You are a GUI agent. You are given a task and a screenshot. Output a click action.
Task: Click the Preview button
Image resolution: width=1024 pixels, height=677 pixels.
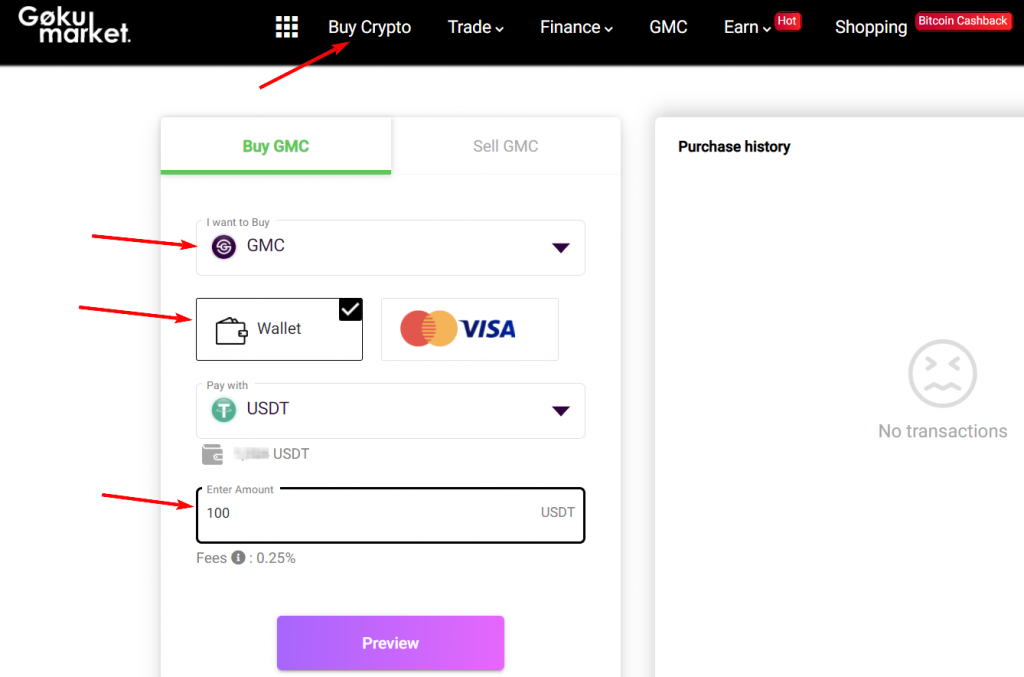point(391,643)
